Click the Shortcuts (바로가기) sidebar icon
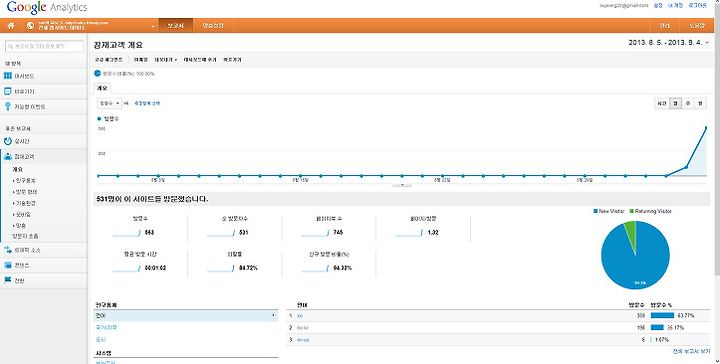 point(8,91)
